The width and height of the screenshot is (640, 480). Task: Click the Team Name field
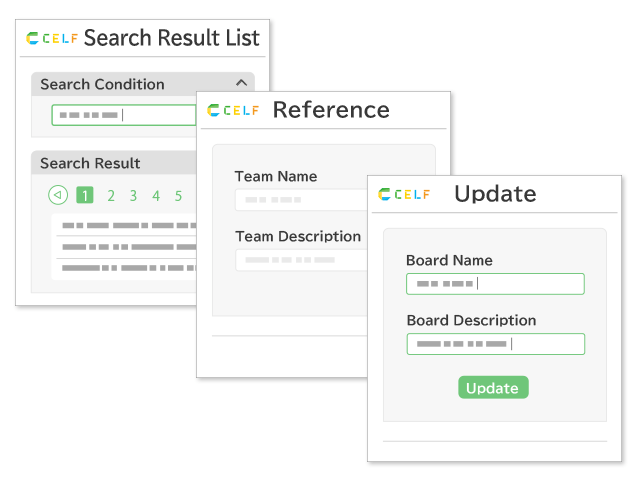point(300,200)
